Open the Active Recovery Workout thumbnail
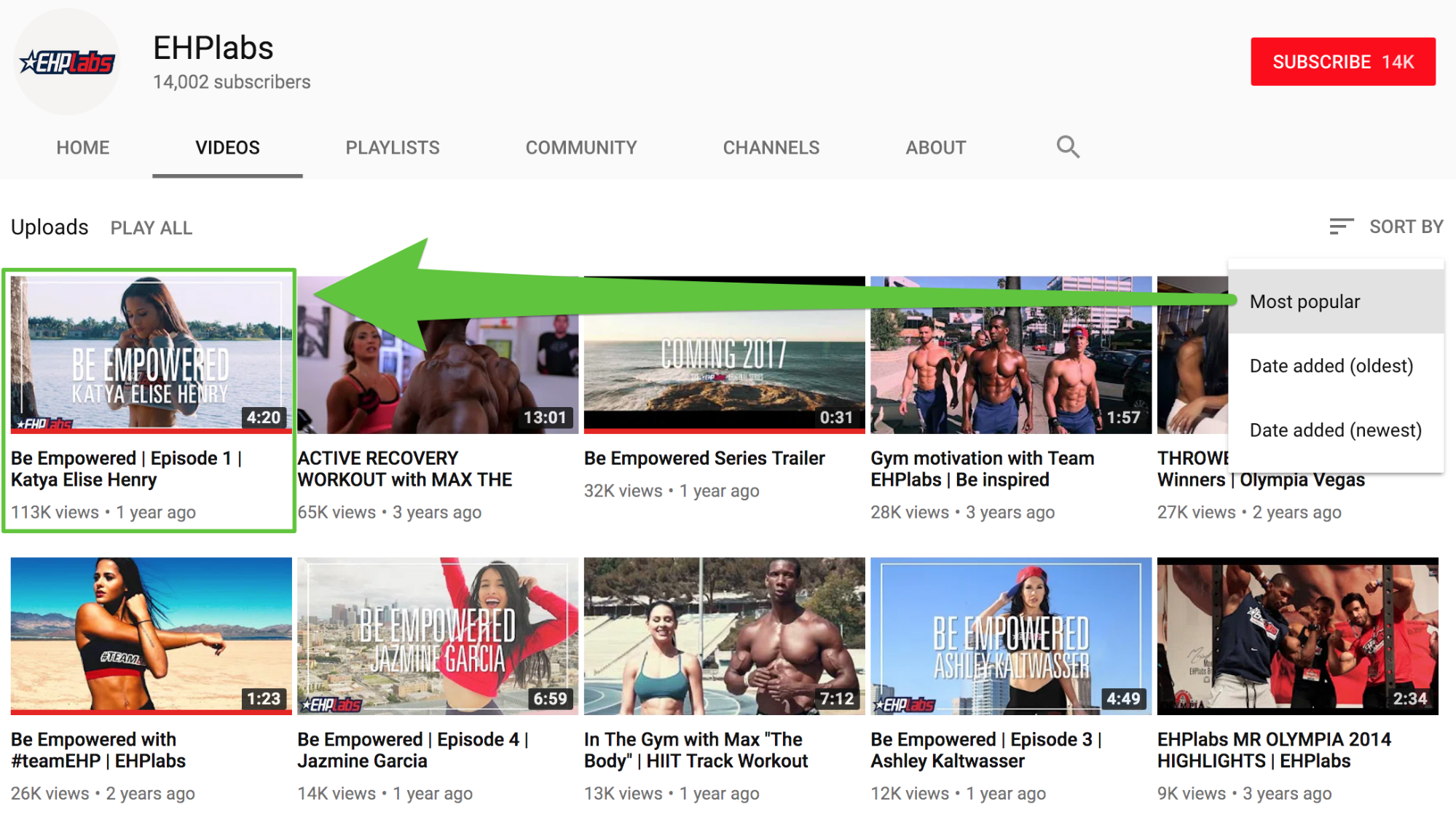Viewport: 1456px width, 820px height. click(438, 355)
